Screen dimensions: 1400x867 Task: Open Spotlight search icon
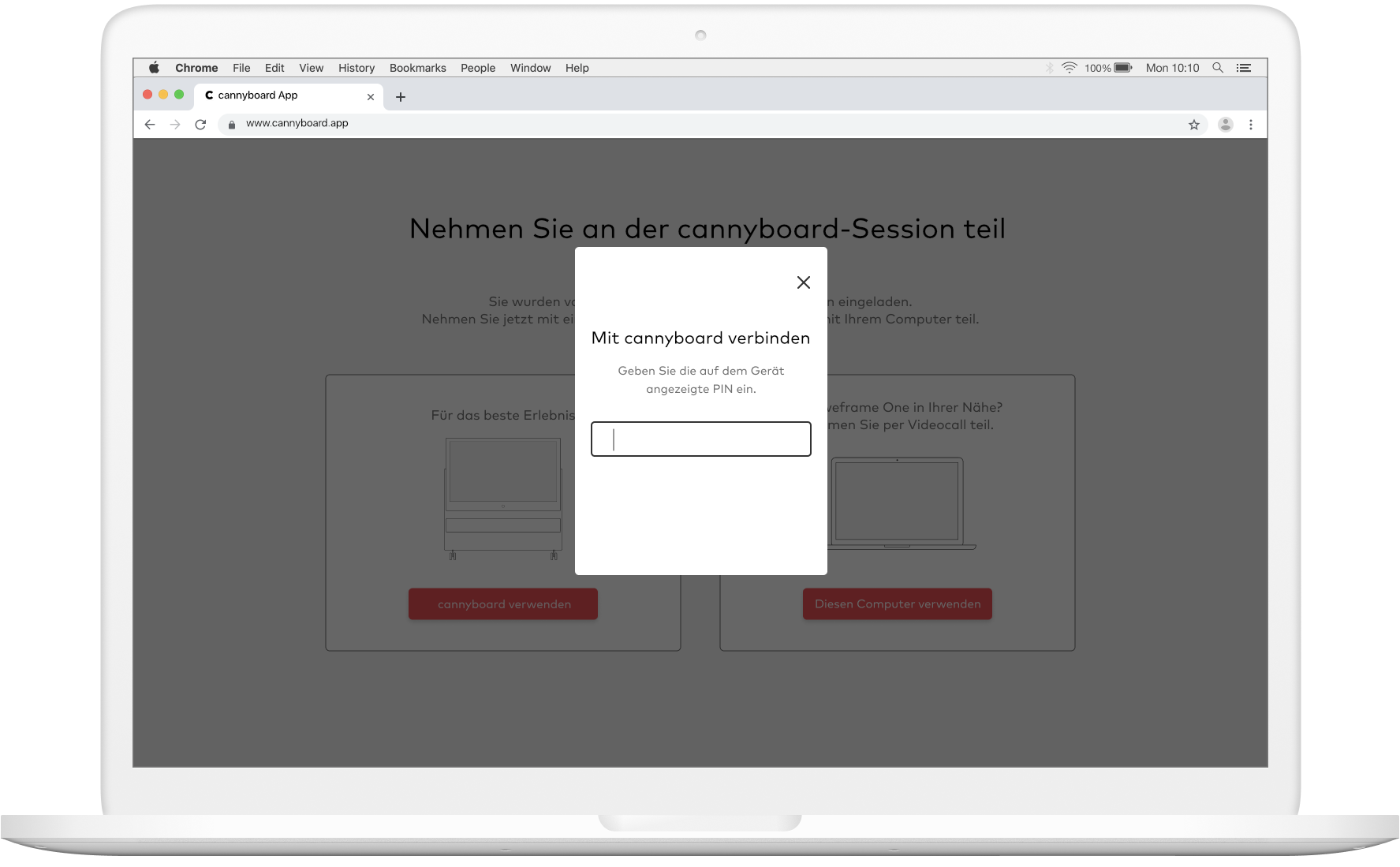pos(1218,68)
